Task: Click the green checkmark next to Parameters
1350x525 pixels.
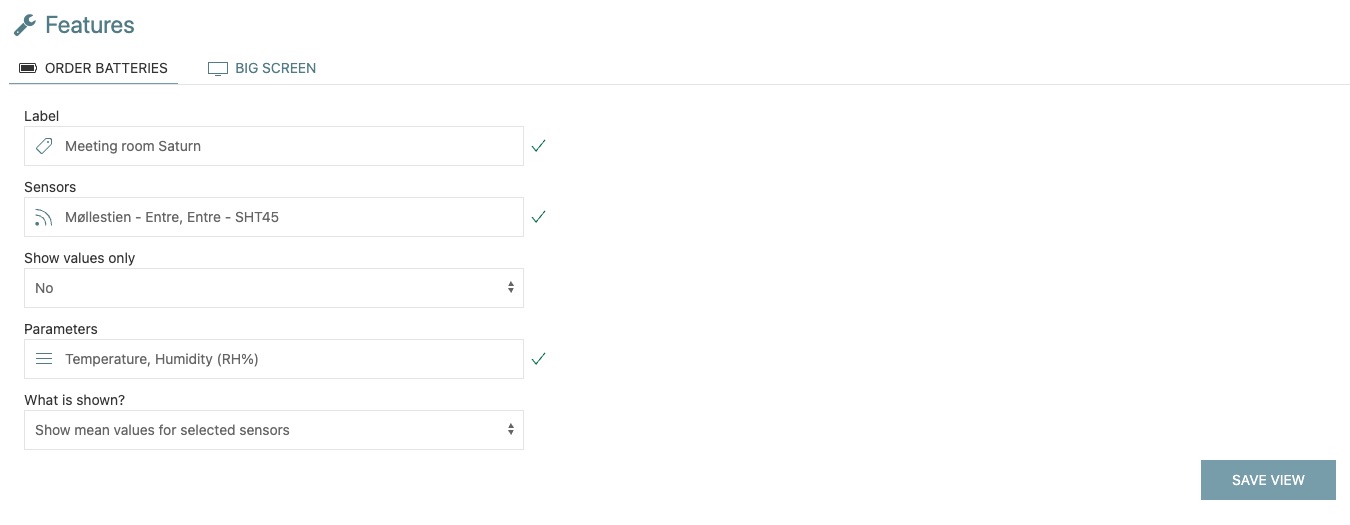Action: [539, 359]
